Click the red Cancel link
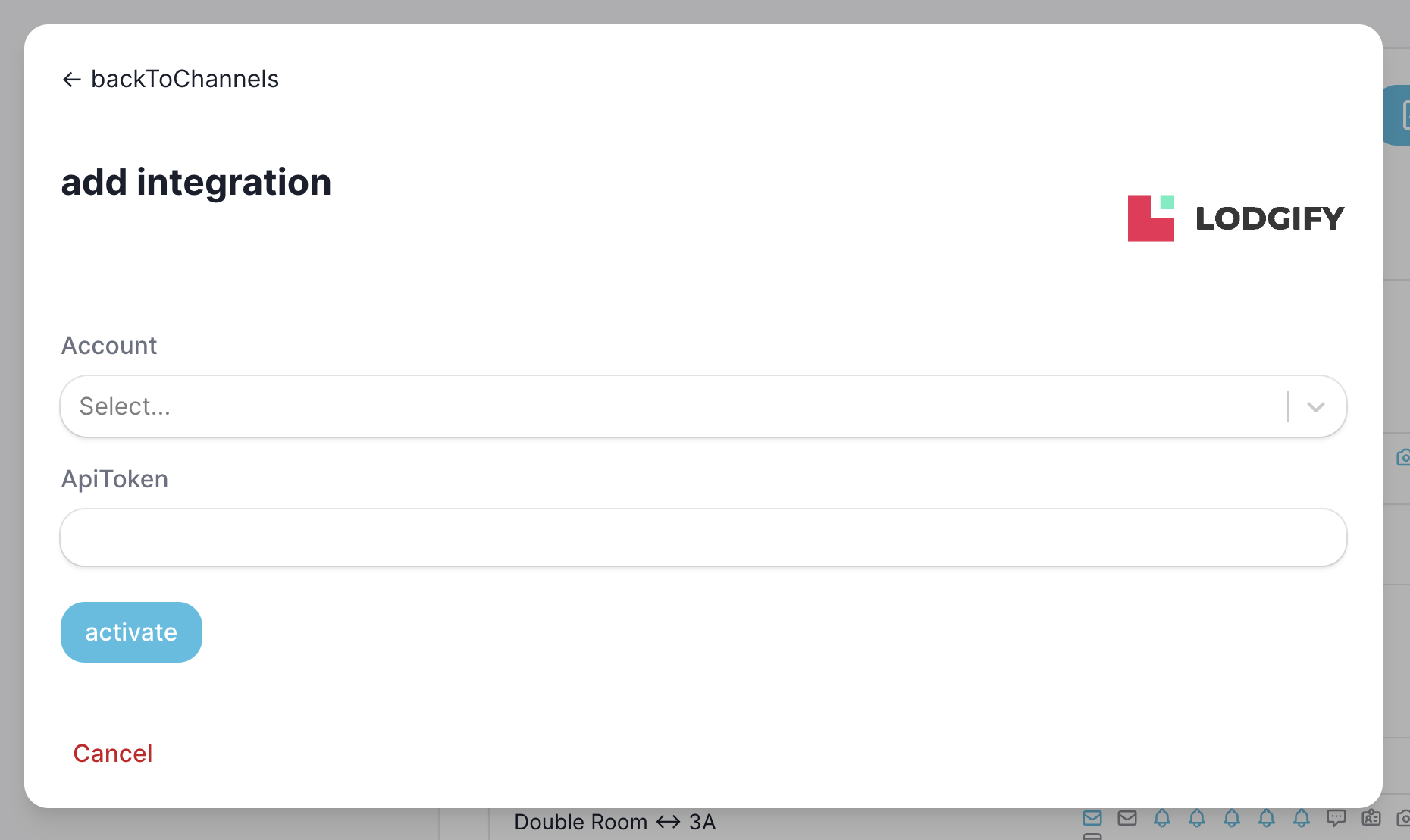This screenshot has height=840, width=1410. tap(112, 753)
